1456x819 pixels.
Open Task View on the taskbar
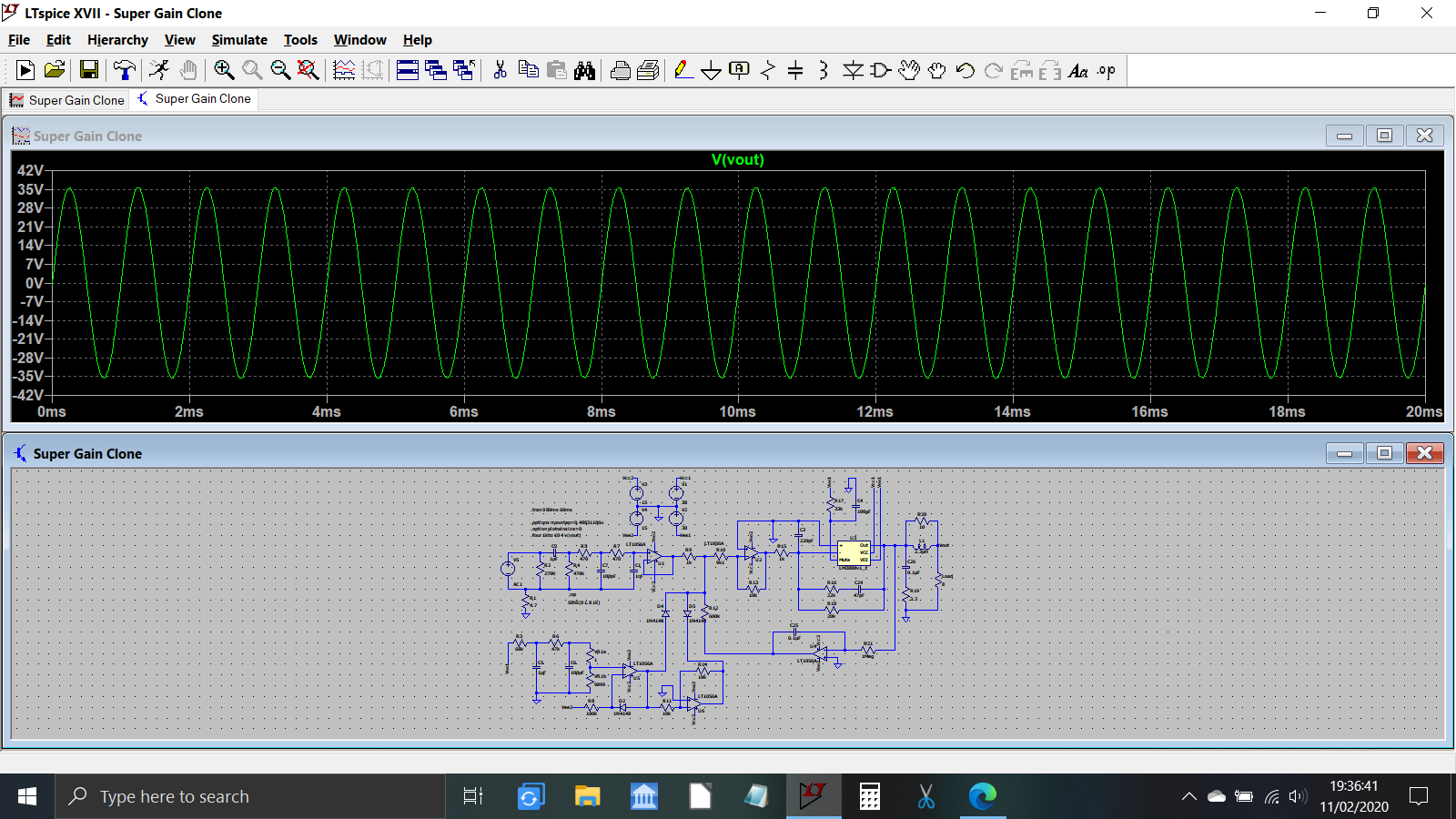tap(473, 796)
